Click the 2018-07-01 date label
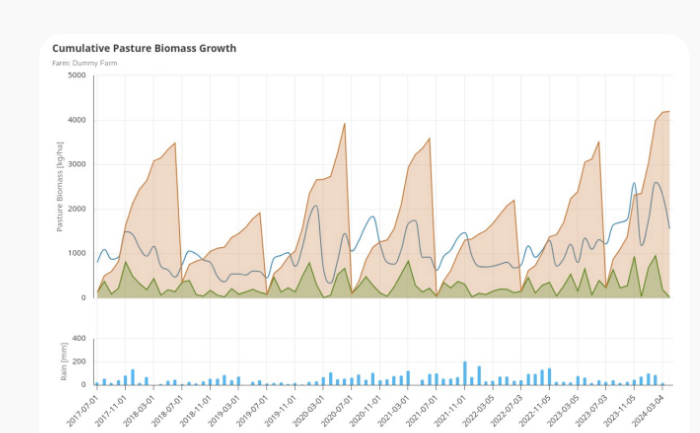 tap(168, 411)
